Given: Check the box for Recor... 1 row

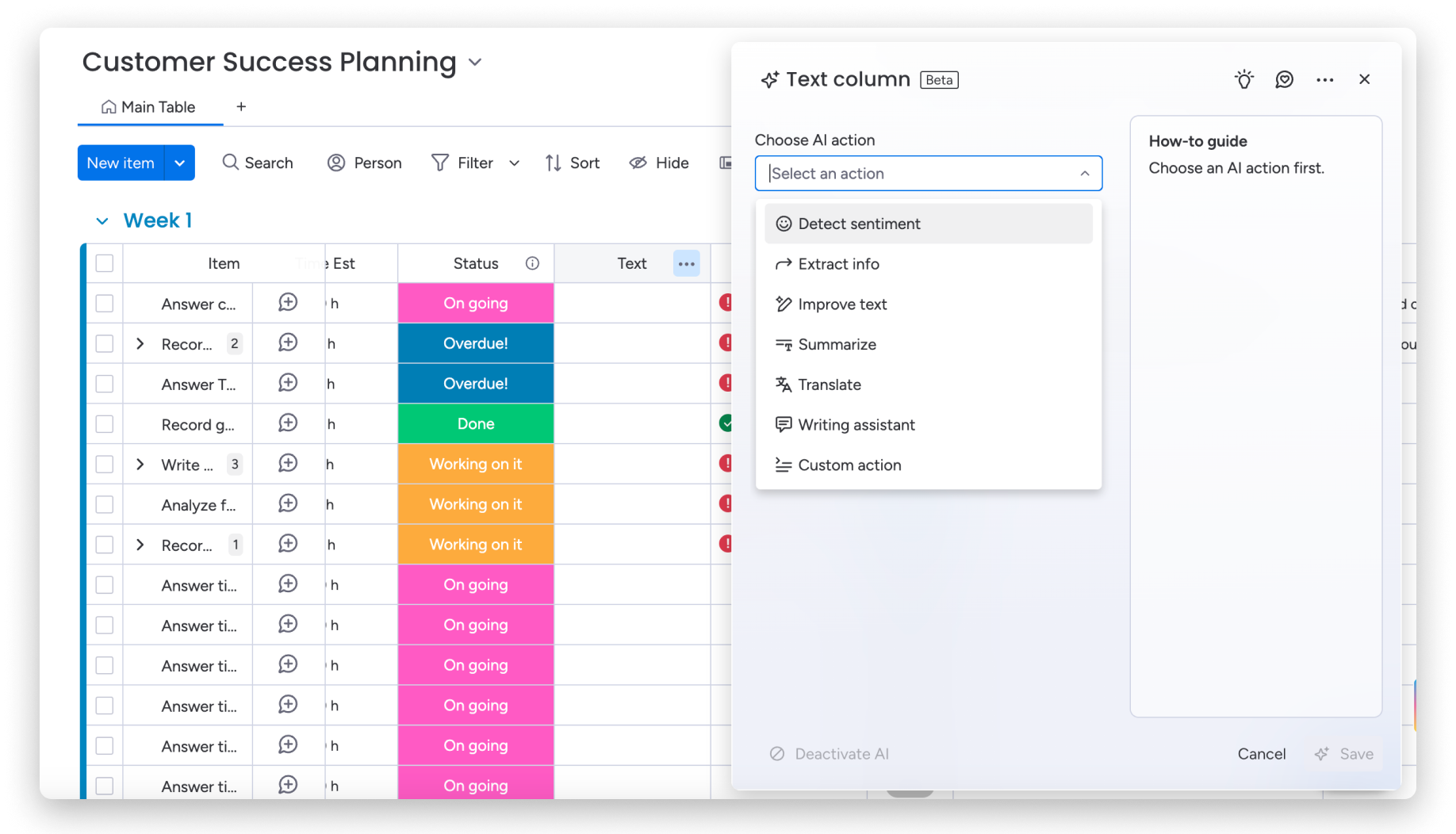Looking at the screenshot, I should (105, 545).
